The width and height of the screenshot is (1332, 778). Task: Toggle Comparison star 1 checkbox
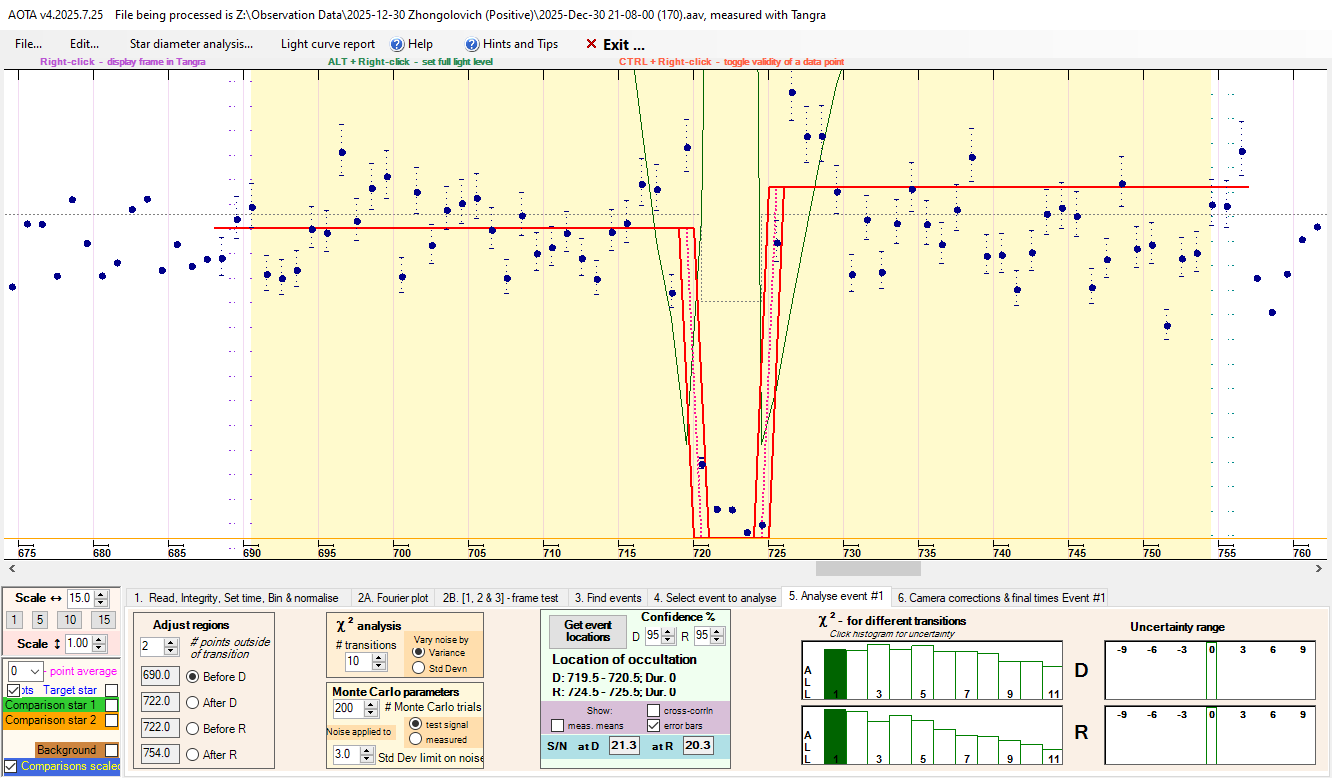(x=111, y=705)
